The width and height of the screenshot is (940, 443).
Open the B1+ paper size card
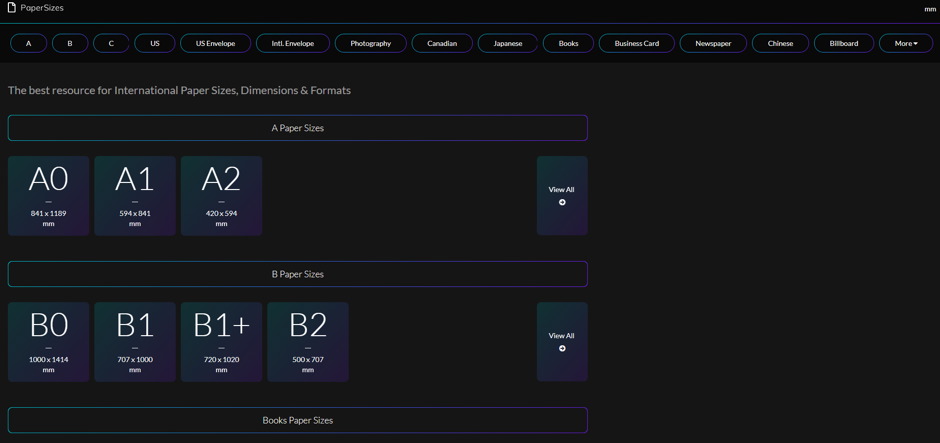(x=221, y=342)
